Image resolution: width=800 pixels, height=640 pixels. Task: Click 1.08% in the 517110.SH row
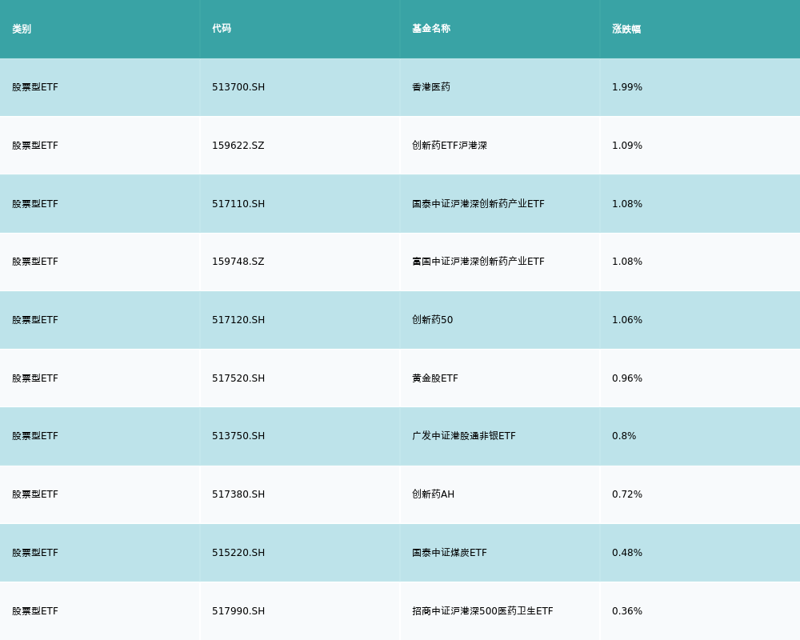tap(627, 204)
